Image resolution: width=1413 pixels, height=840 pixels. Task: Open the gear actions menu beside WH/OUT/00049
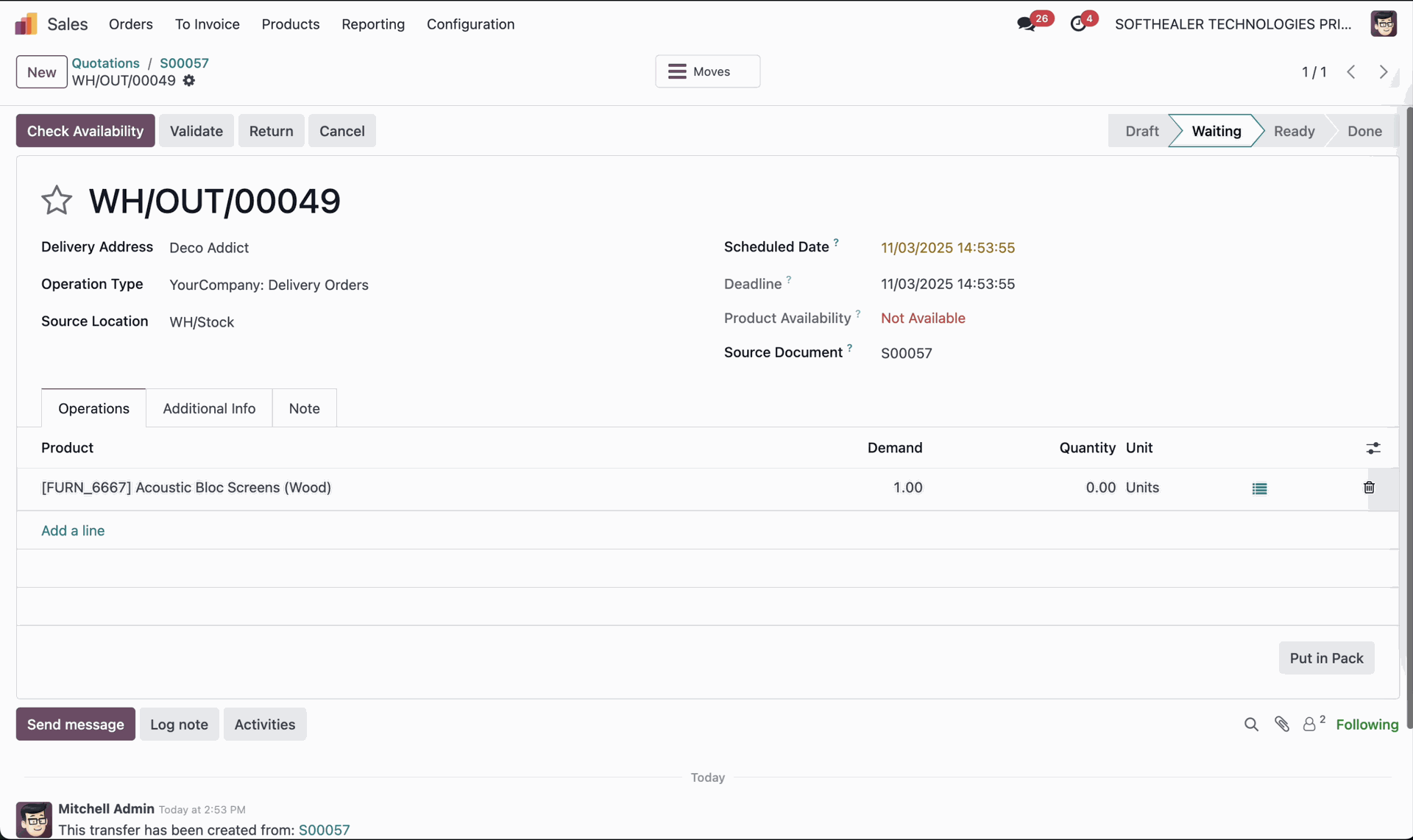coord(189,81)
